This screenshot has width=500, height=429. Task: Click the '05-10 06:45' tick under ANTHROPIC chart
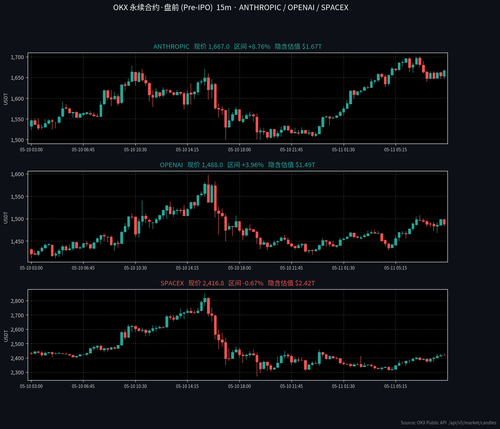pyautogui.click(x=83, y=150)
